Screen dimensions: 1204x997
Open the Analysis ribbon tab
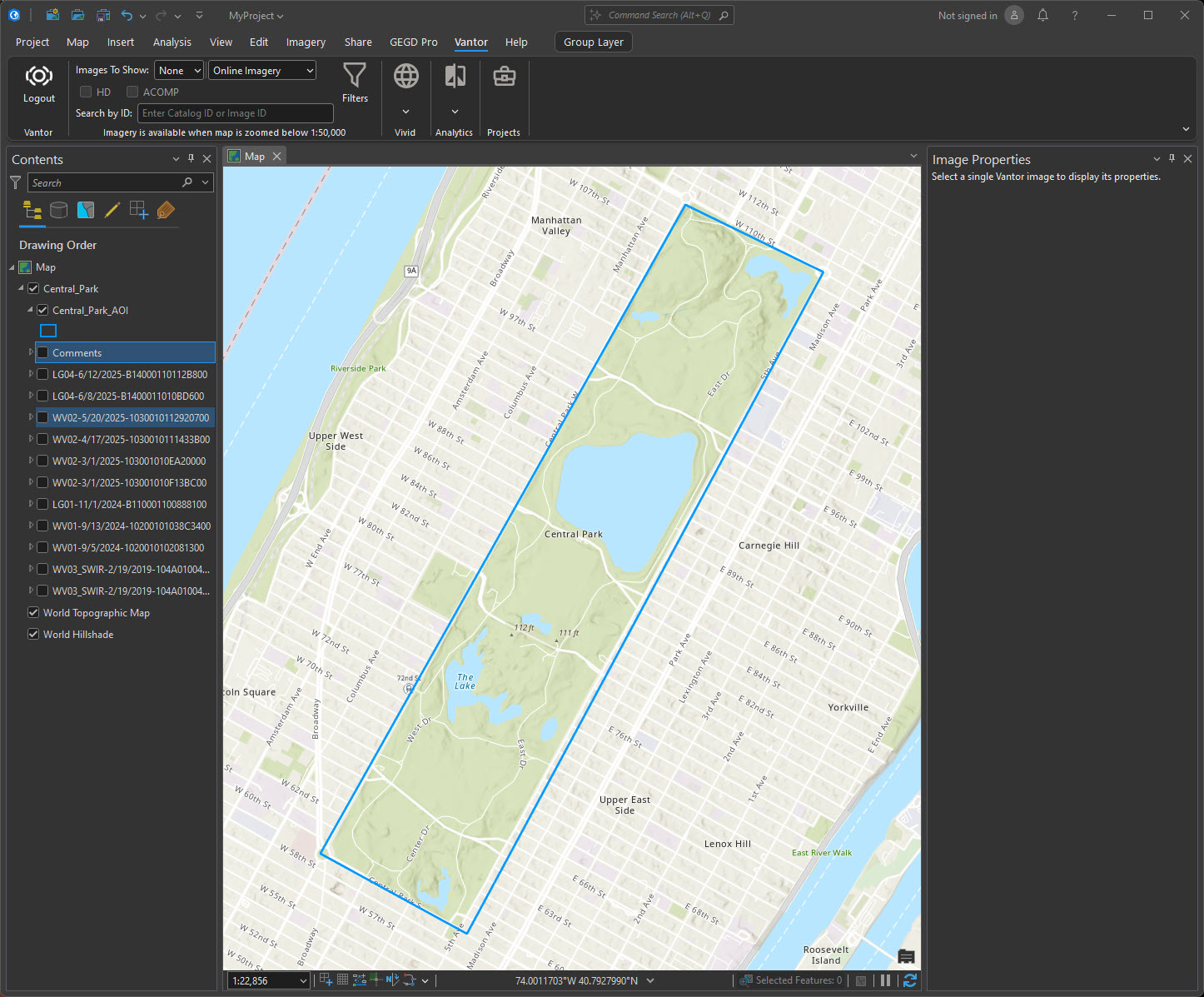[x=172, y=42]
